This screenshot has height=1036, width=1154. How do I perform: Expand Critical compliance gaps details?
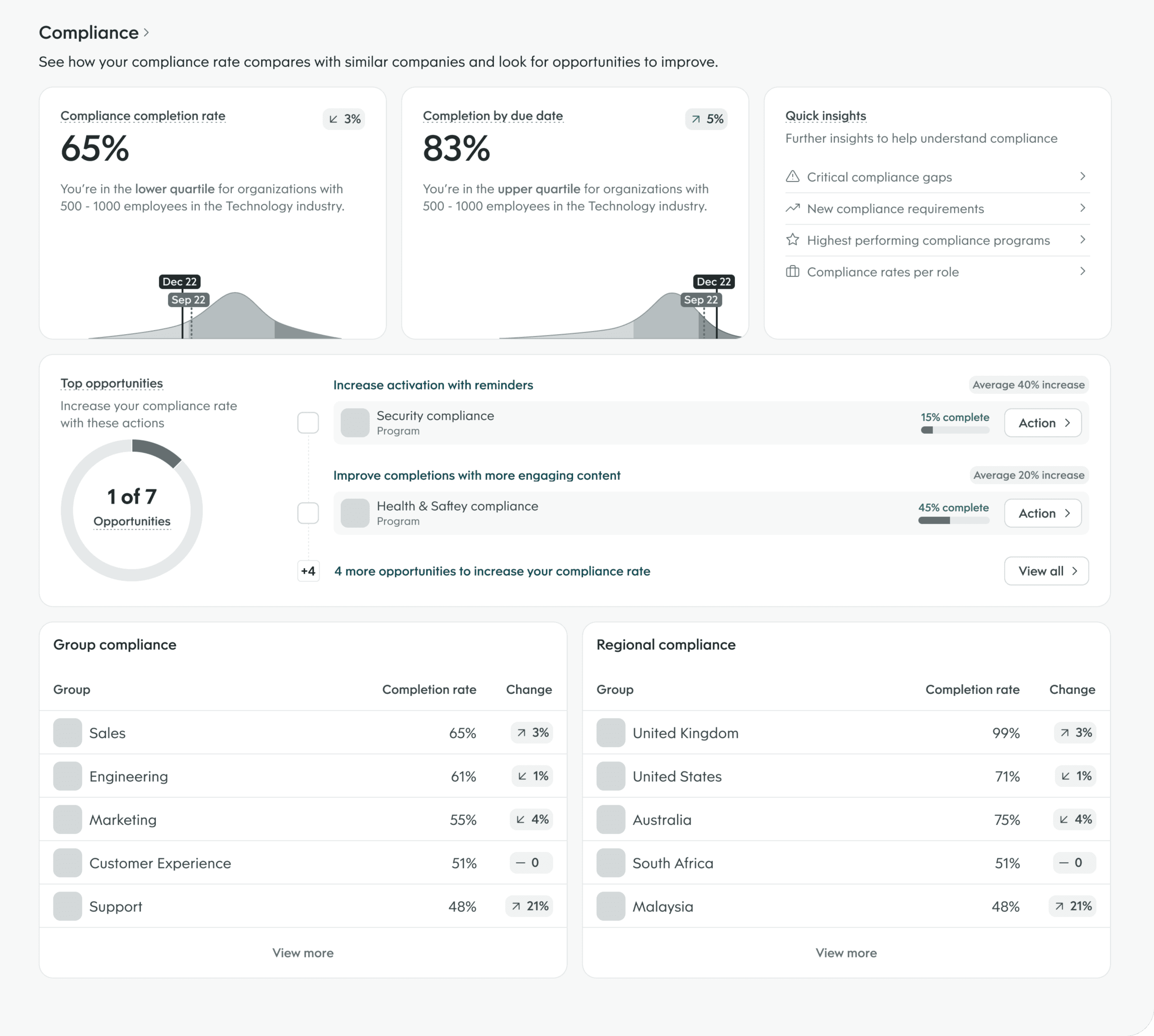tap(1083, 177)
